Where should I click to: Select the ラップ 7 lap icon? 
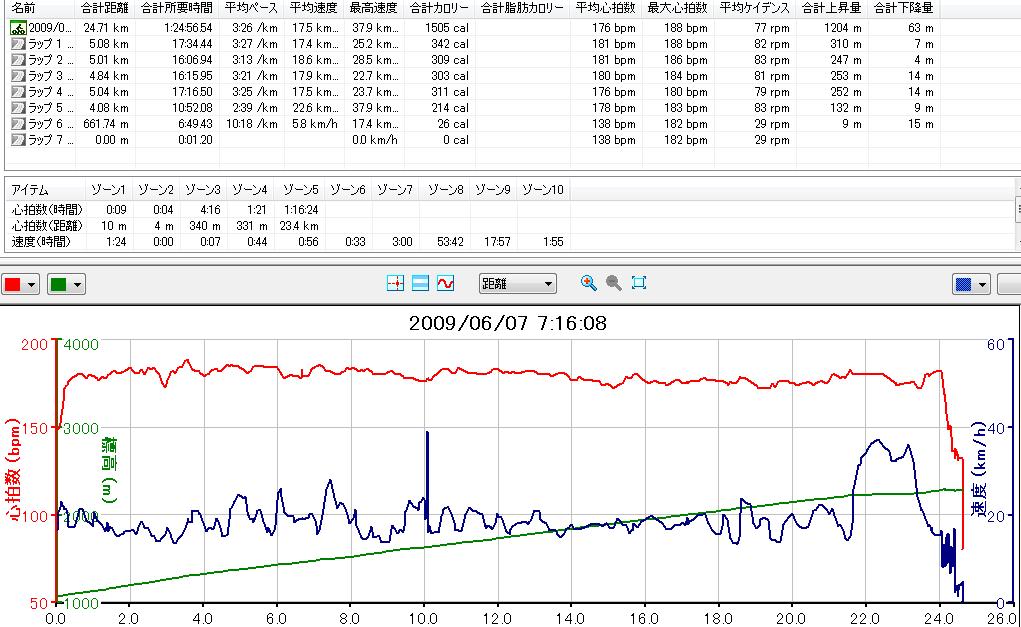pos(18,139)
